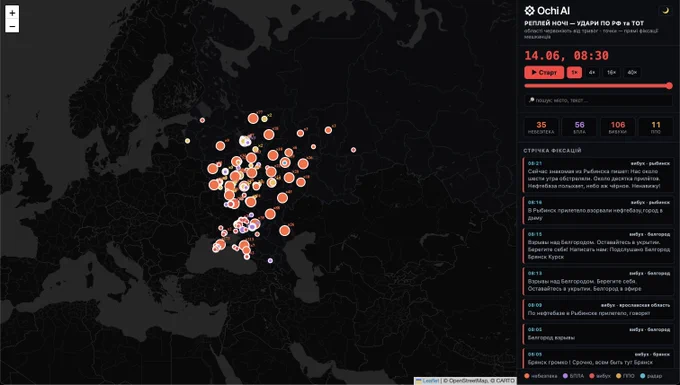Click the СТРІЧКА ФІКСАЦІЙ heading
Screen dimensions: 680x385
pos(552,150)
